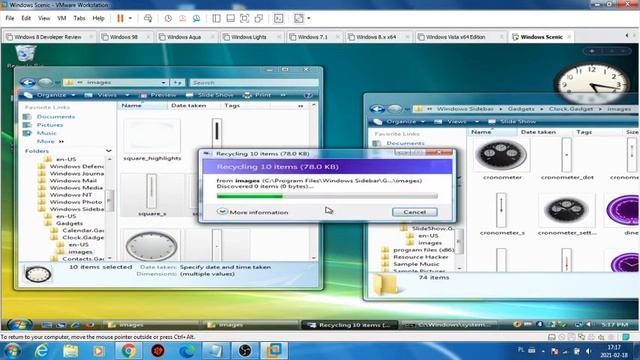Open the console view icon in VMware toolbar
Image resolution: width=640 pixels, height=360 pixels.
[x=278, y=18]
